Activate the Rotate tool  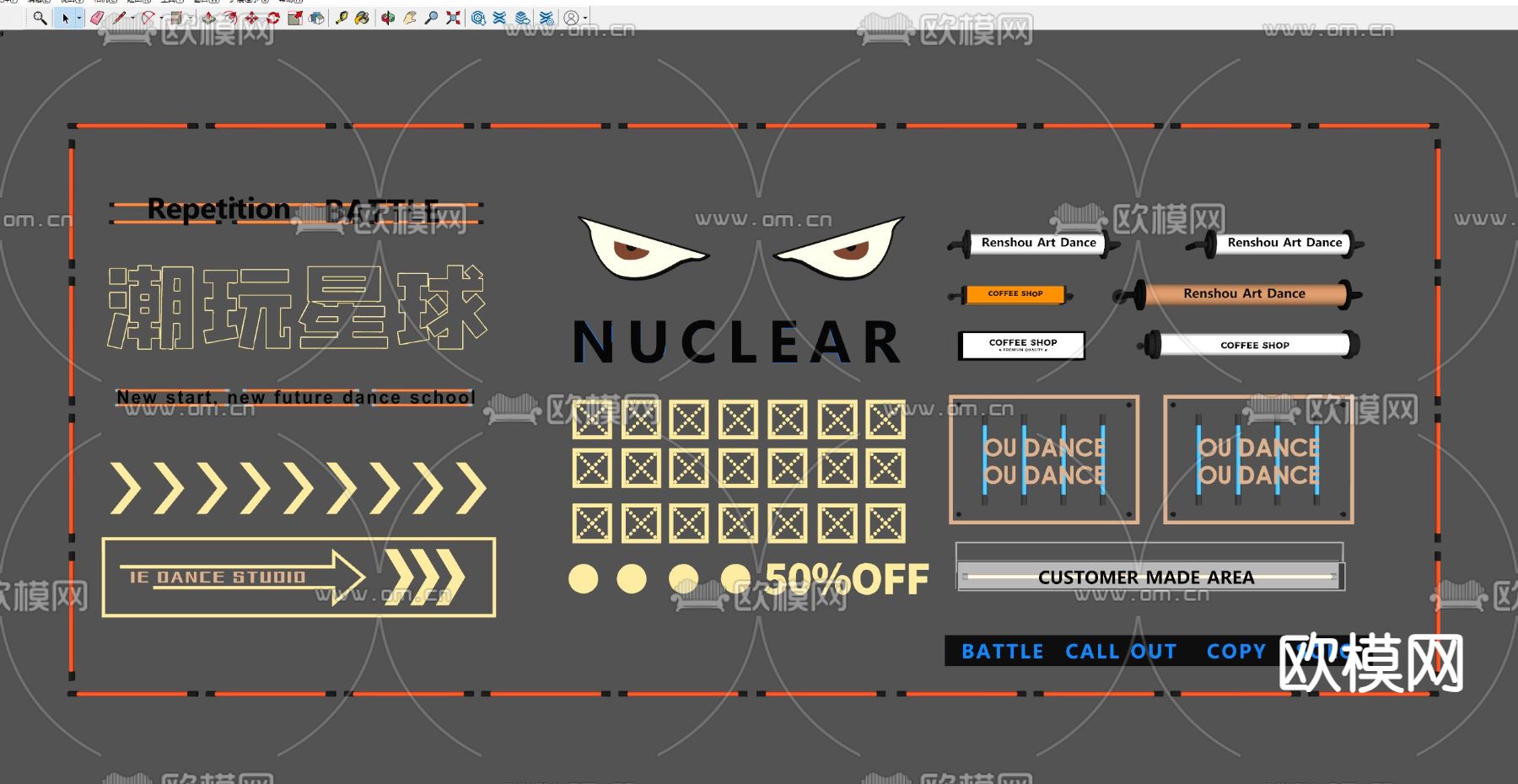pos(272,18)
